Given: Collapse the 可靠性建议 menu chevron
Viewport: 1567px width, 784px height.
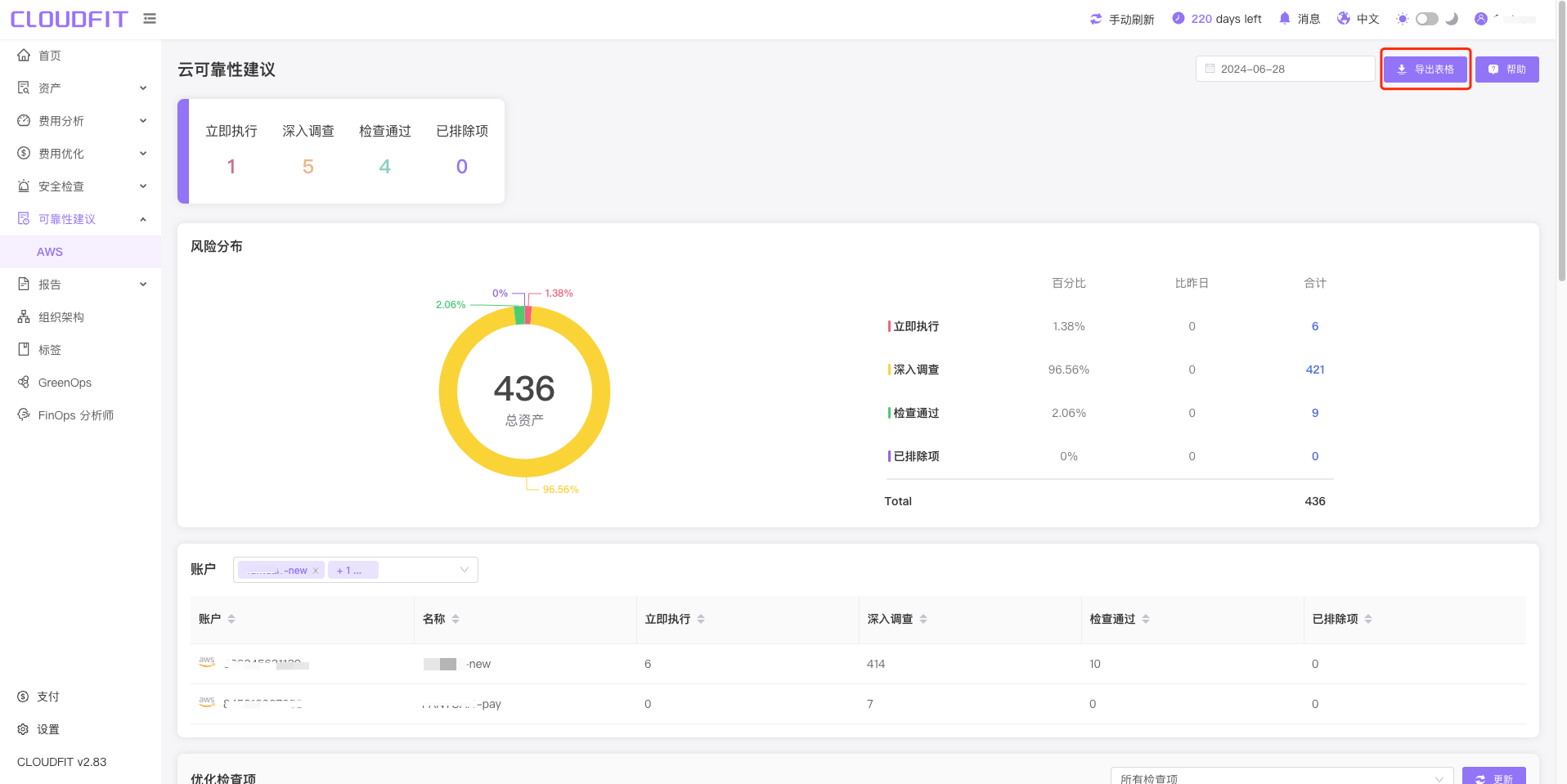Looking at the screenshot, I should [x=143, y=219].
